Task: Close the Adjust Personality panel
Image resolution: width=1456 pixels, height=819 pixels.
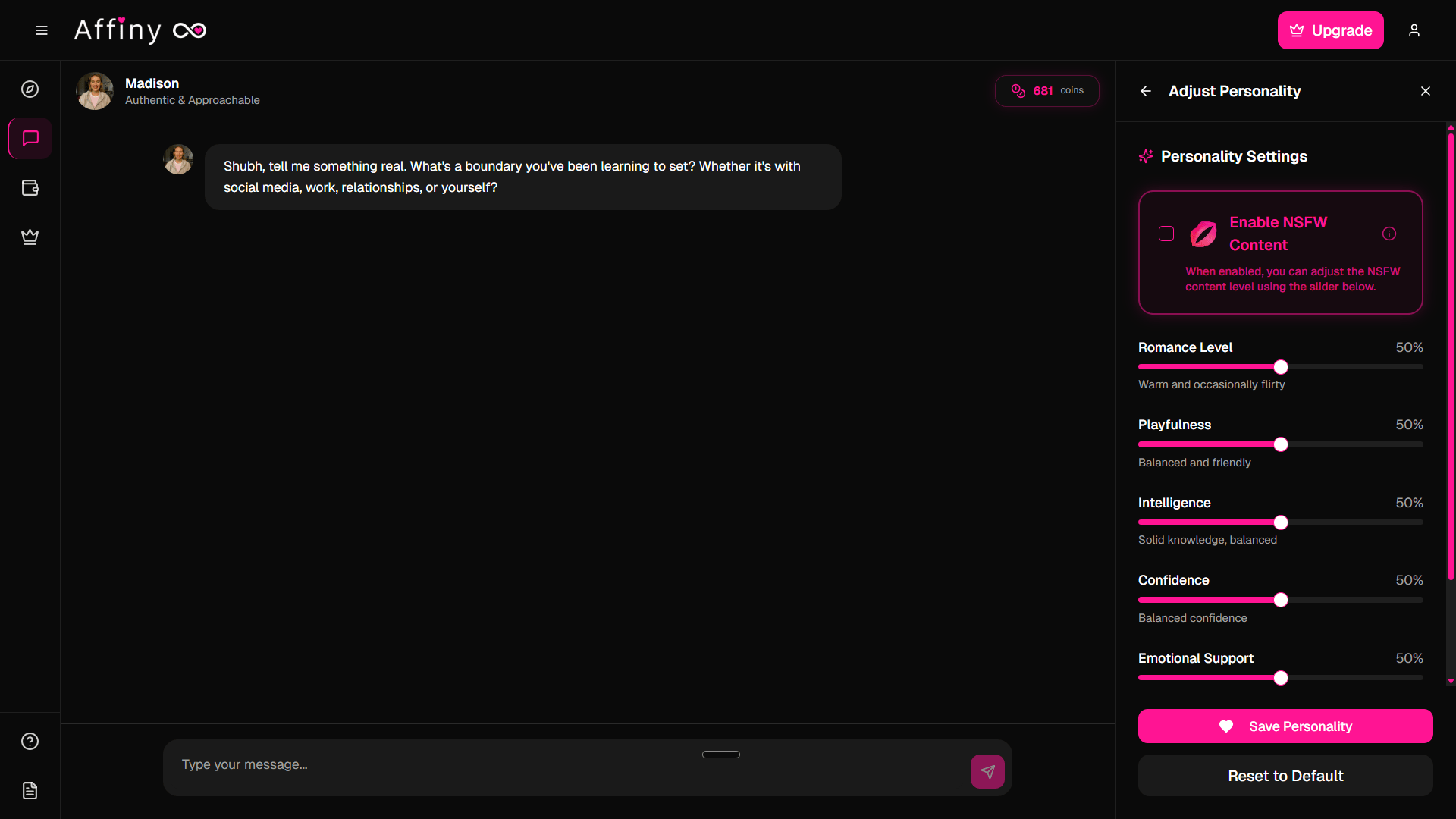Action: tap(1425, 90)
